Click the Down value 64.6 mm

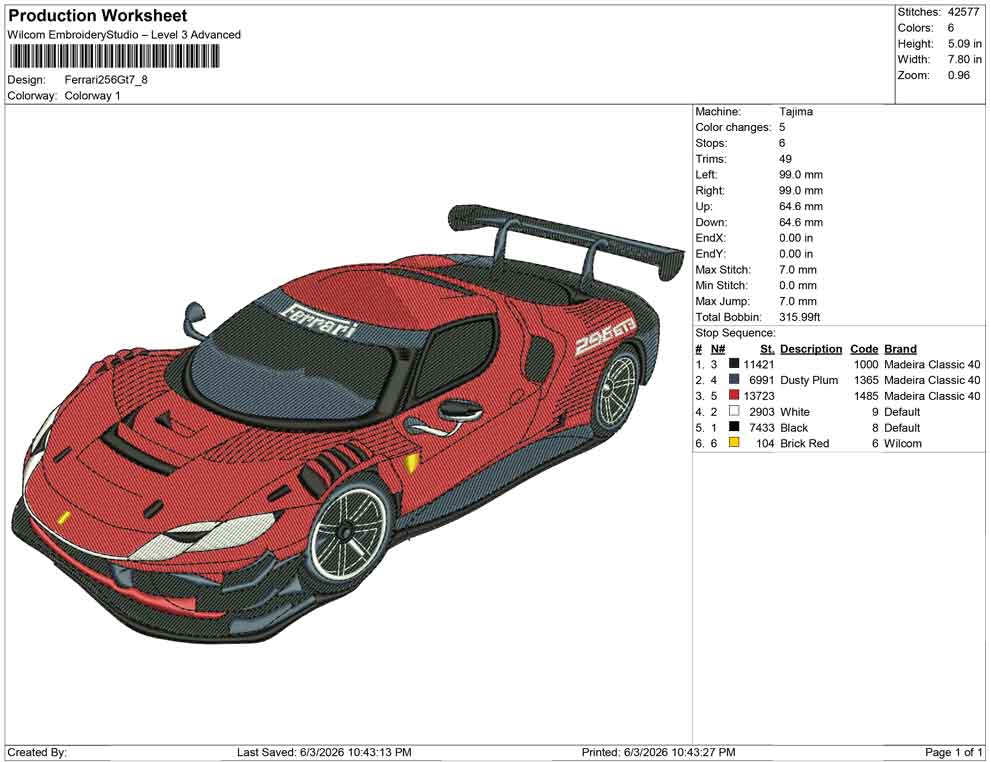click(801, 222)
